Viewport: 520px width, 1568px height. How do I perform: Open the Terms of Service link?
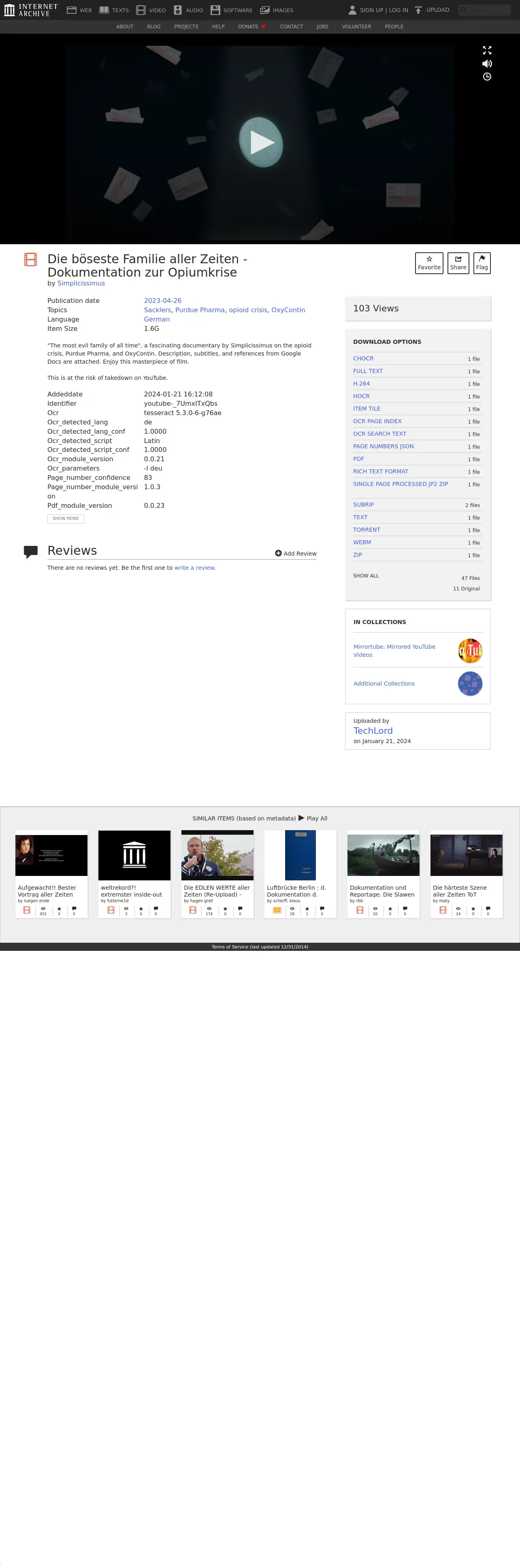click(x=260, y=947)
